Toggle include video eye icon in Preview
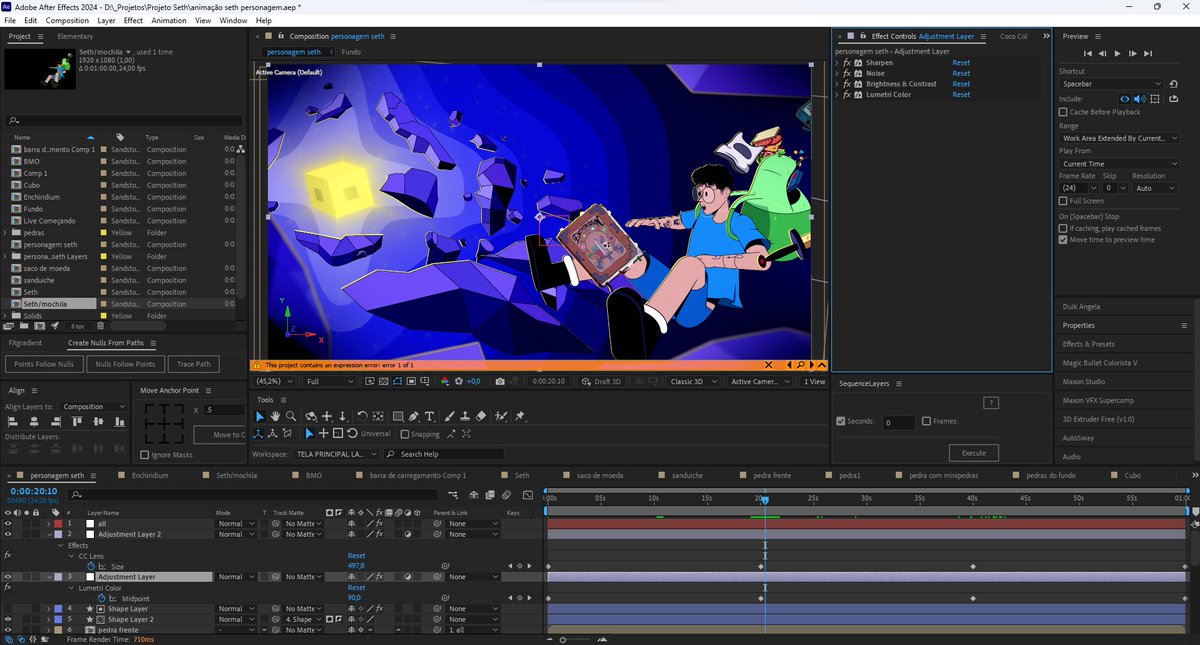Screen dimensions: 1200x645 coord(1125,99)
